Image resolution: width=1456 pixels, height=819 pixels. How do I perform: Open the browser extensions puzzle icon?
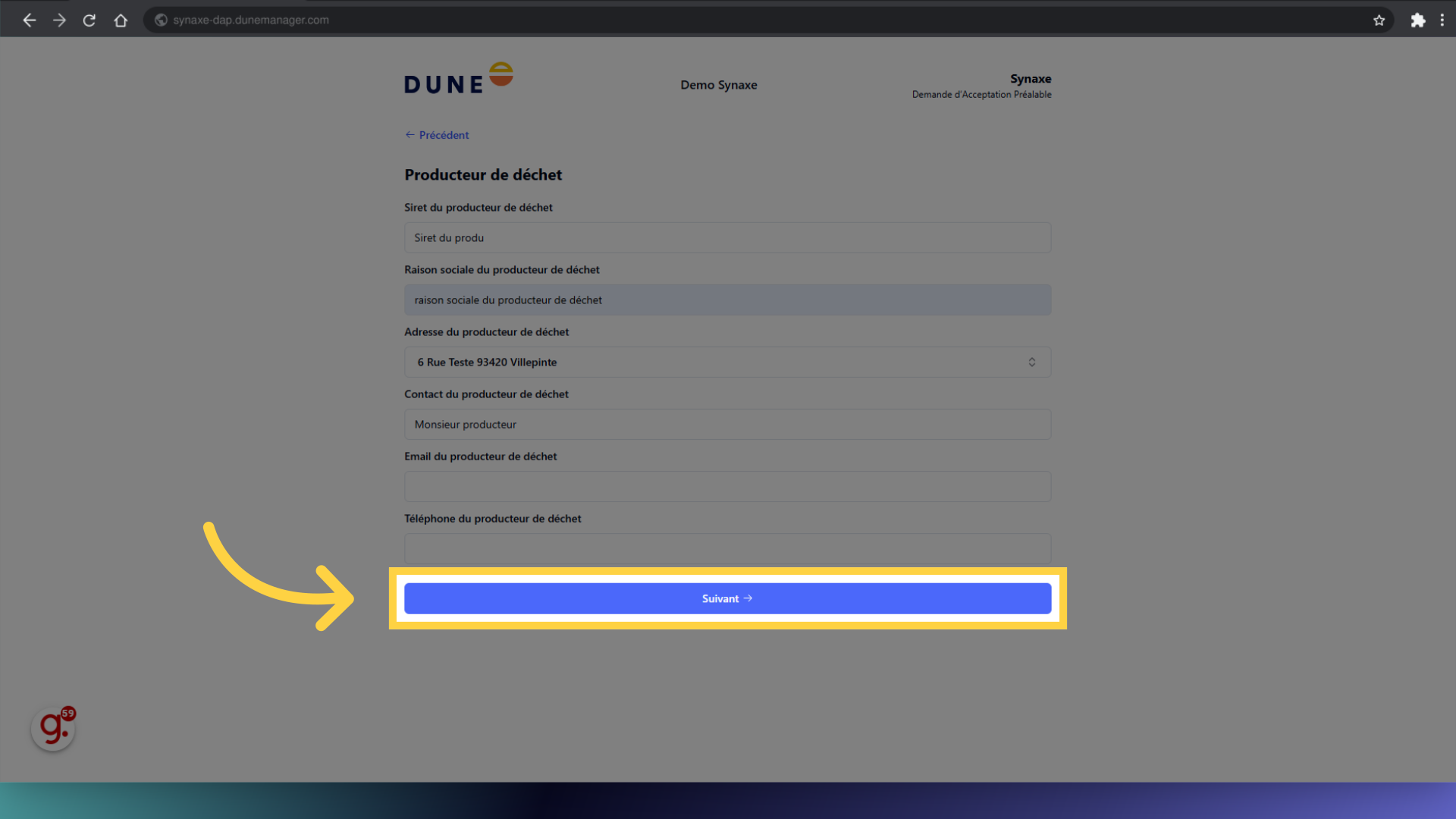coord(1418,20)
